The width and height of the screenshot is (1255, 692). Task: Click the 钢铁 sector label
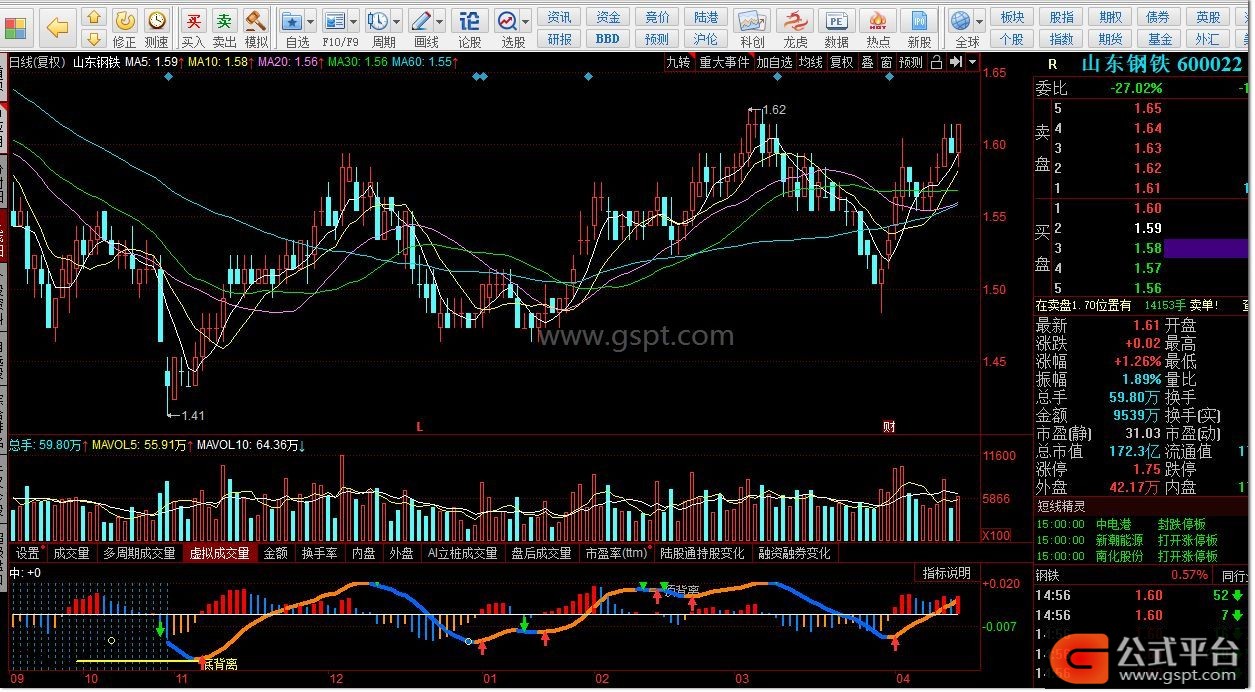1048,575
